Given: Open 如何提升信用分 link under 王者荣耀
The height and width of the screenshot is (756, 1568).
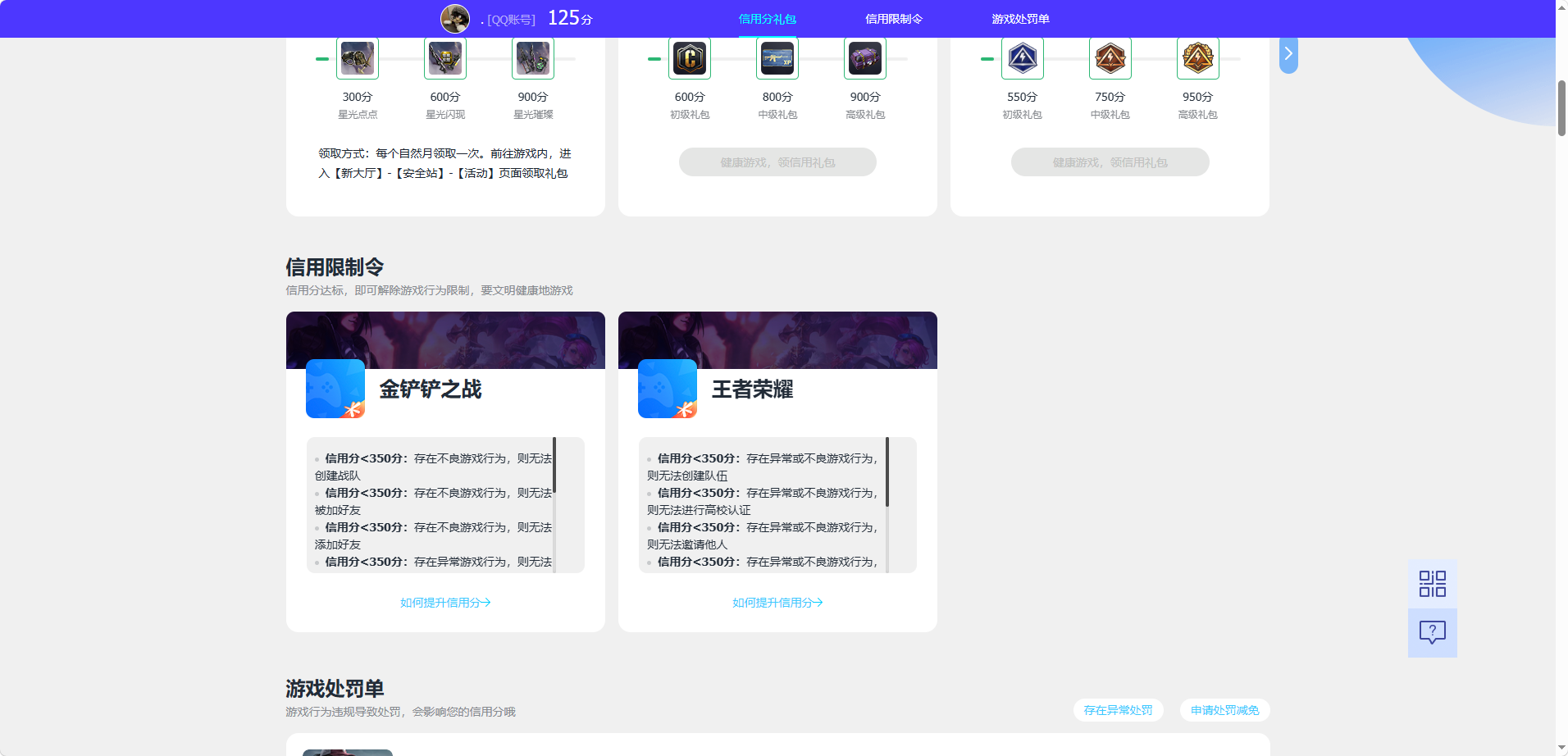Looking at the screenshot, I should click(x=777, y=603).
